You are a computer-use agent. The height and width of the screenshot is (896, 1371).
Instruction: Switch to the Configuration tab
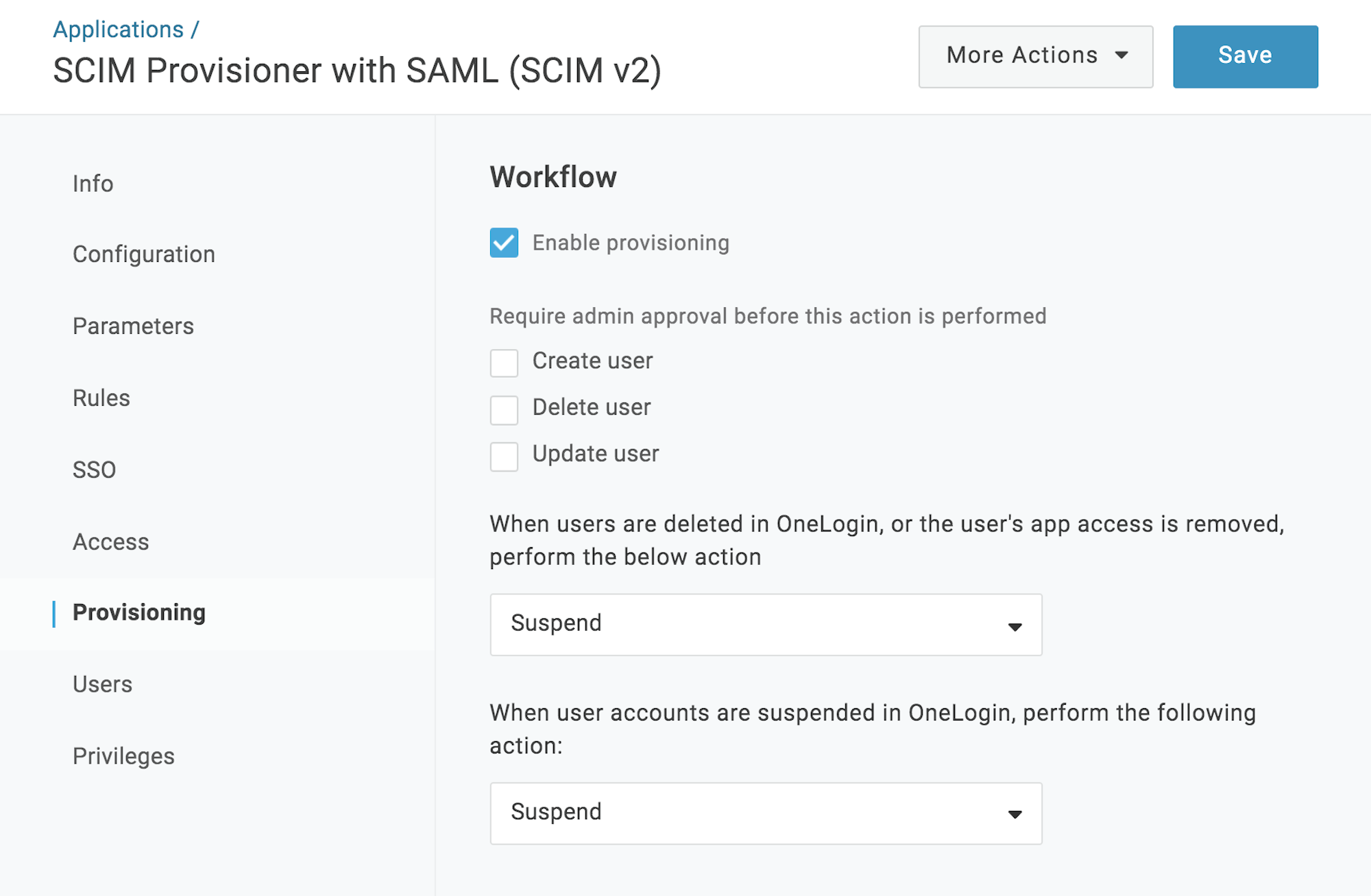144,254
